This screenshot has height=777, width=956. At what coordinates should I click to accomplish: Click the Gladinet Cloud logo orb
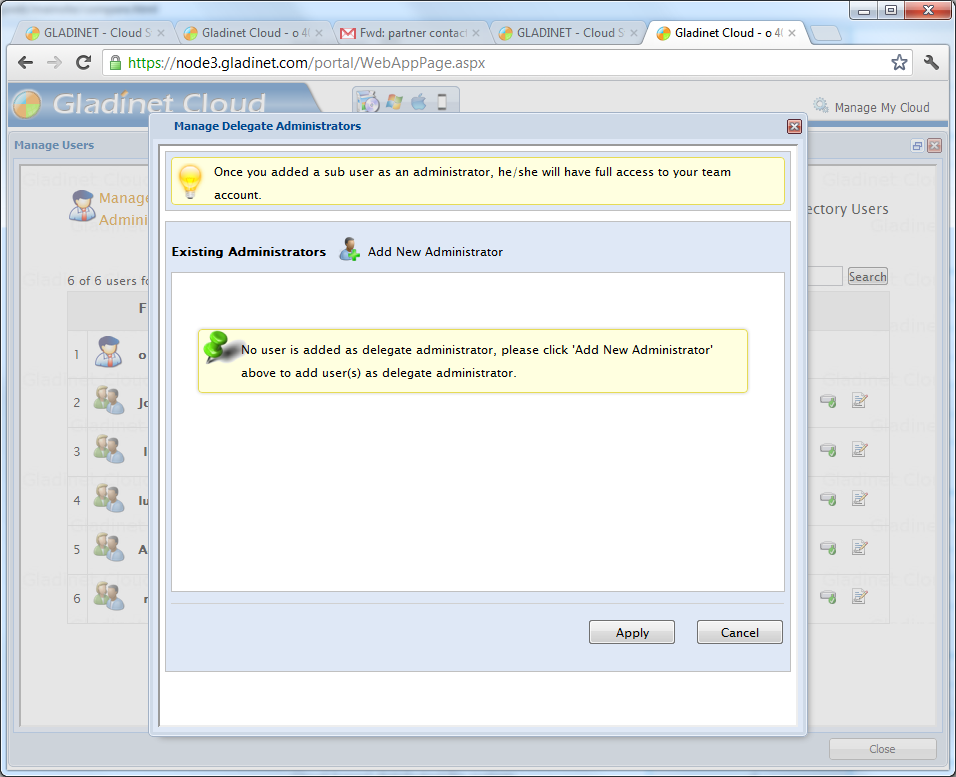point(27,104)
